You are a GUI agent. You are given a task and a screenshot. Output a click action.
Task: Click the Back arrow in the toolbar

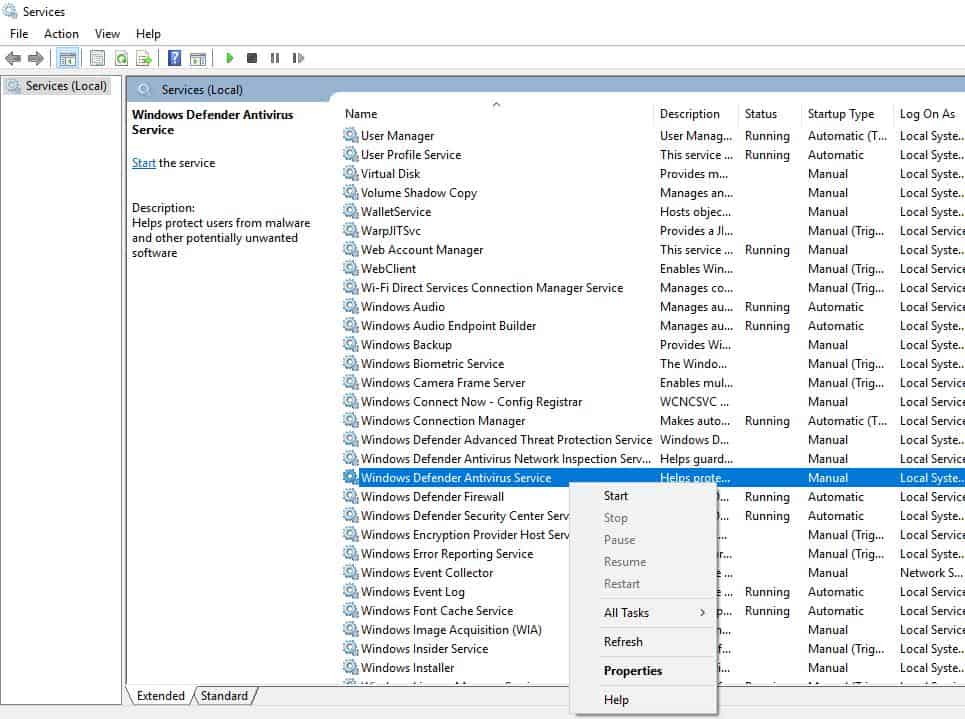[x=13, y=58]
